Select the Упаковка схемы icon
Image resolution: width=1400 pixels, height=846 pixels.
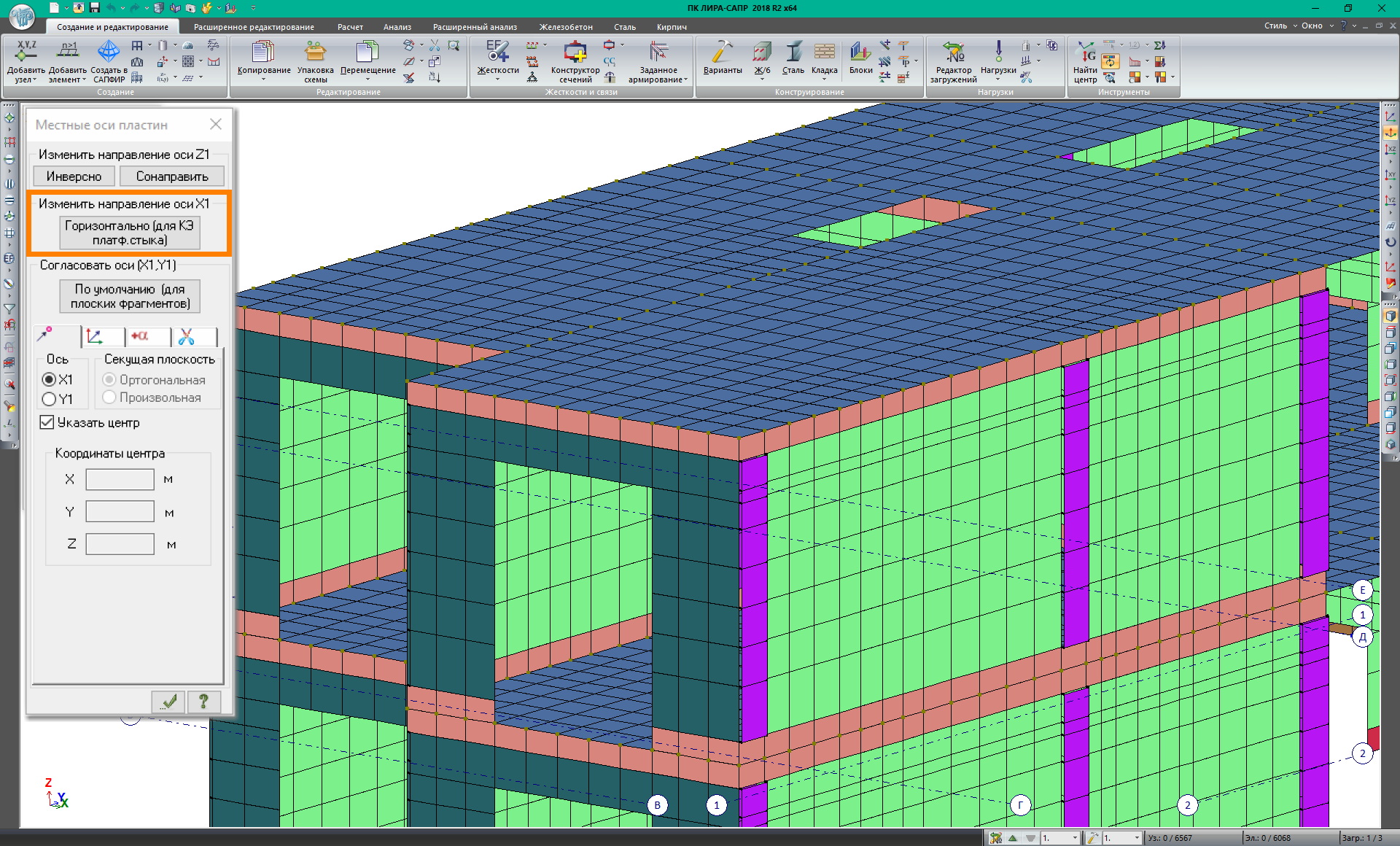point(315,53)
